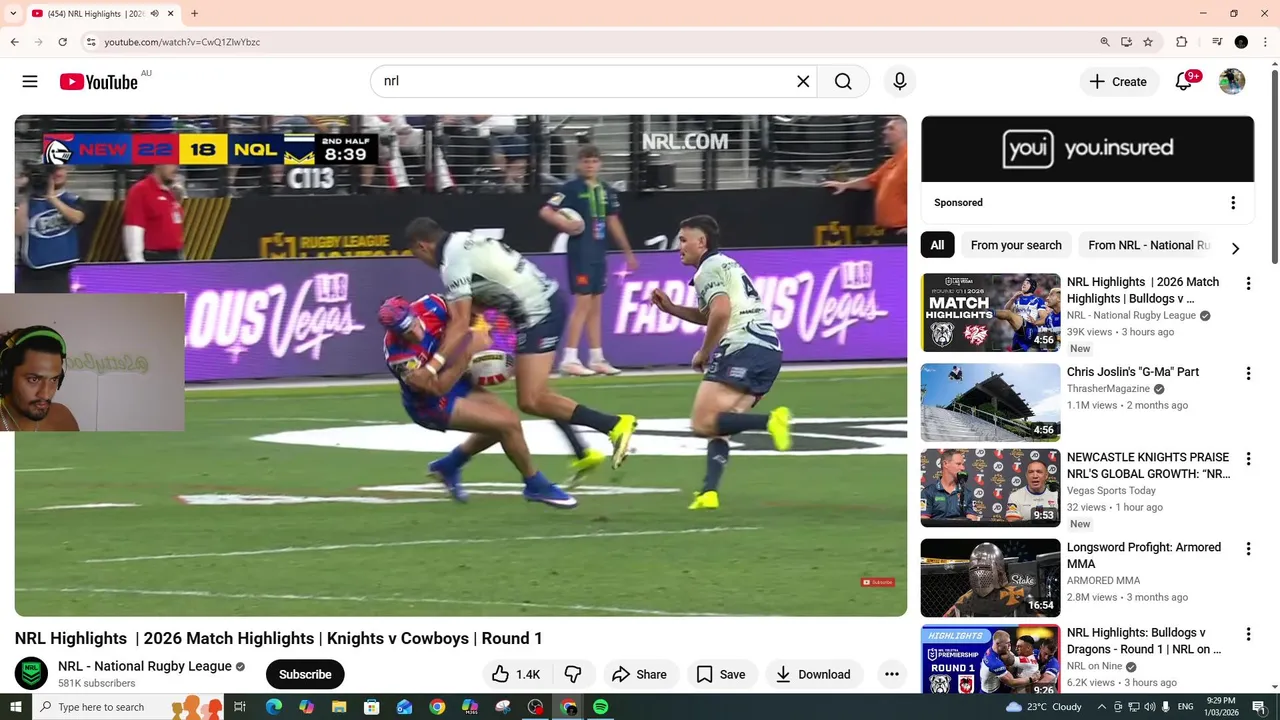Open options for Newcastle Knights Praise video

click(x=1248, y=459)
